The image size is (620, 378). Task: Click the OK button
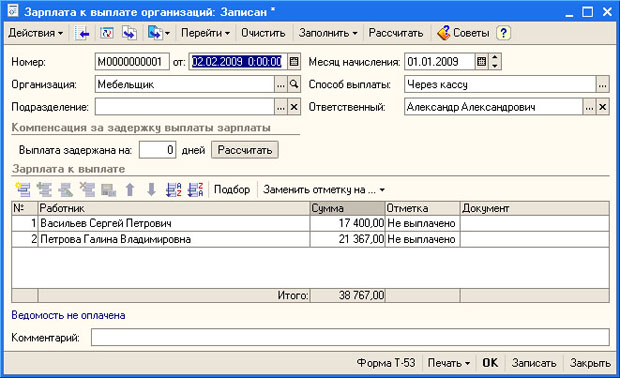[x=490, y=363]
